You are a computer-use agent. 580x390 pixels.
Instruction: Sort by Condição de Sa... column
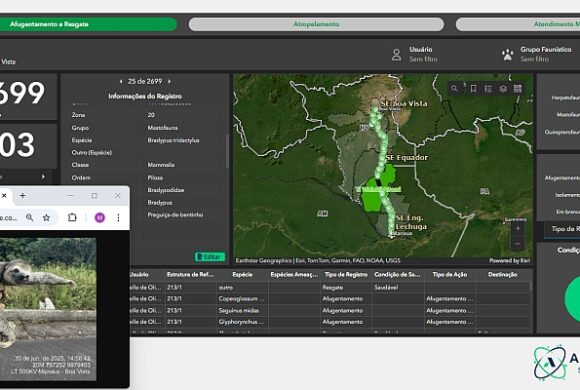[397, 275]
